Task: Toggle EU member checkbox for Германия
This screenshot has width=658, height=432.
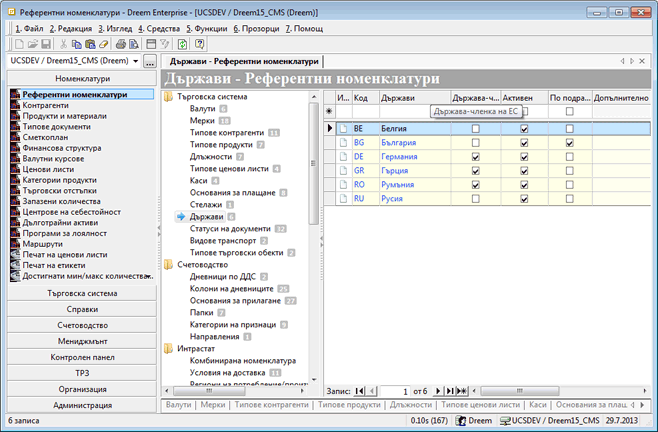Action: point(475,157)
